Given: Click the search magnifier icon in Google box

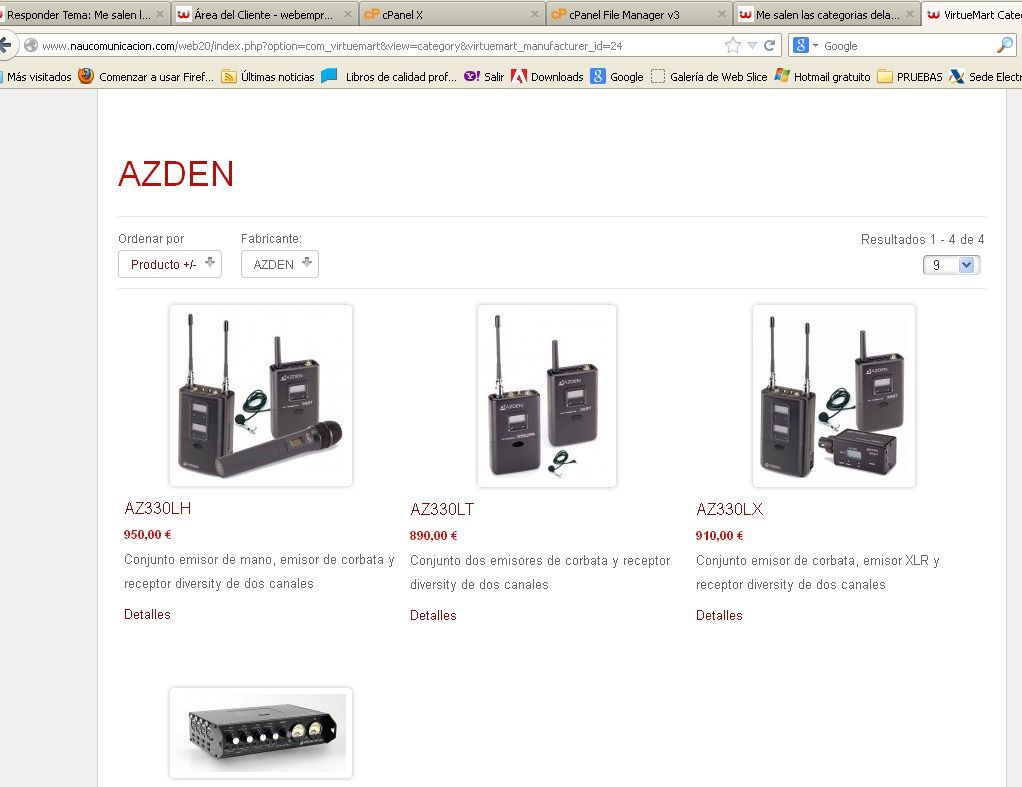Looking at the screenshot, I should (1005, 46).
